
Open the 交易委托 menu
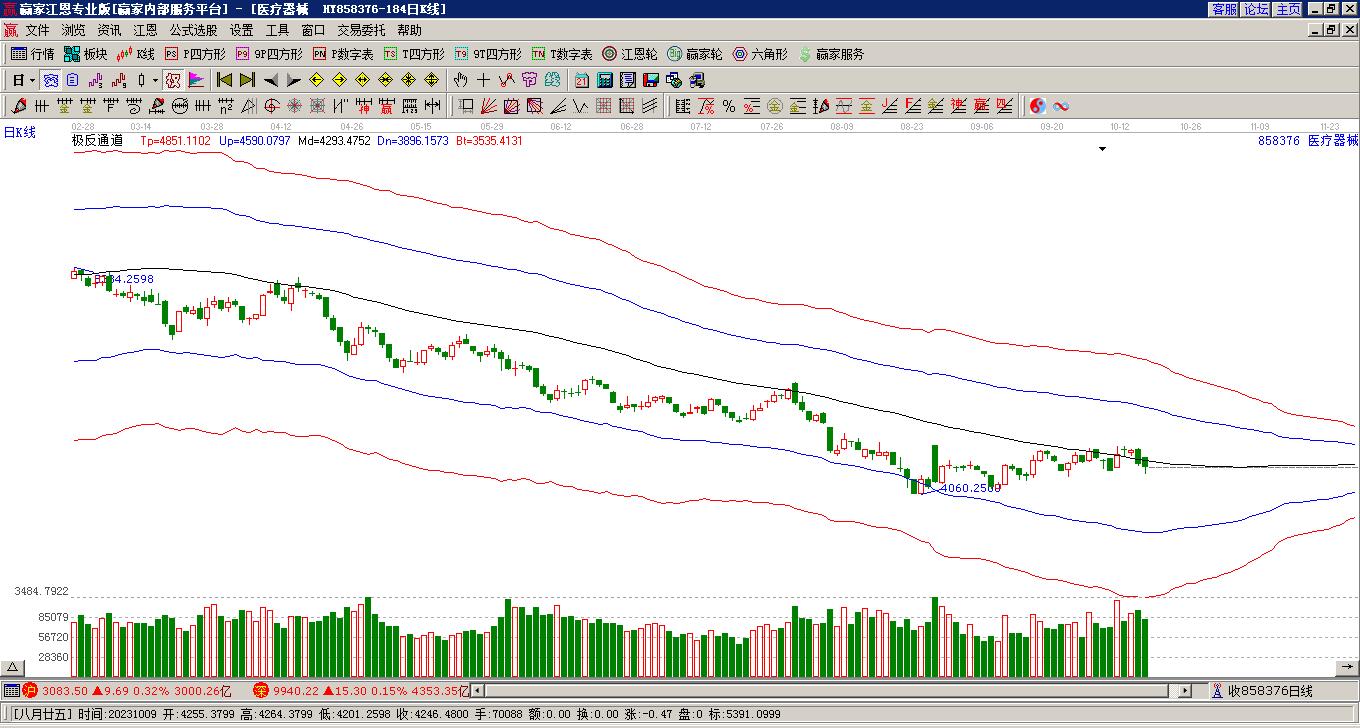361,30
